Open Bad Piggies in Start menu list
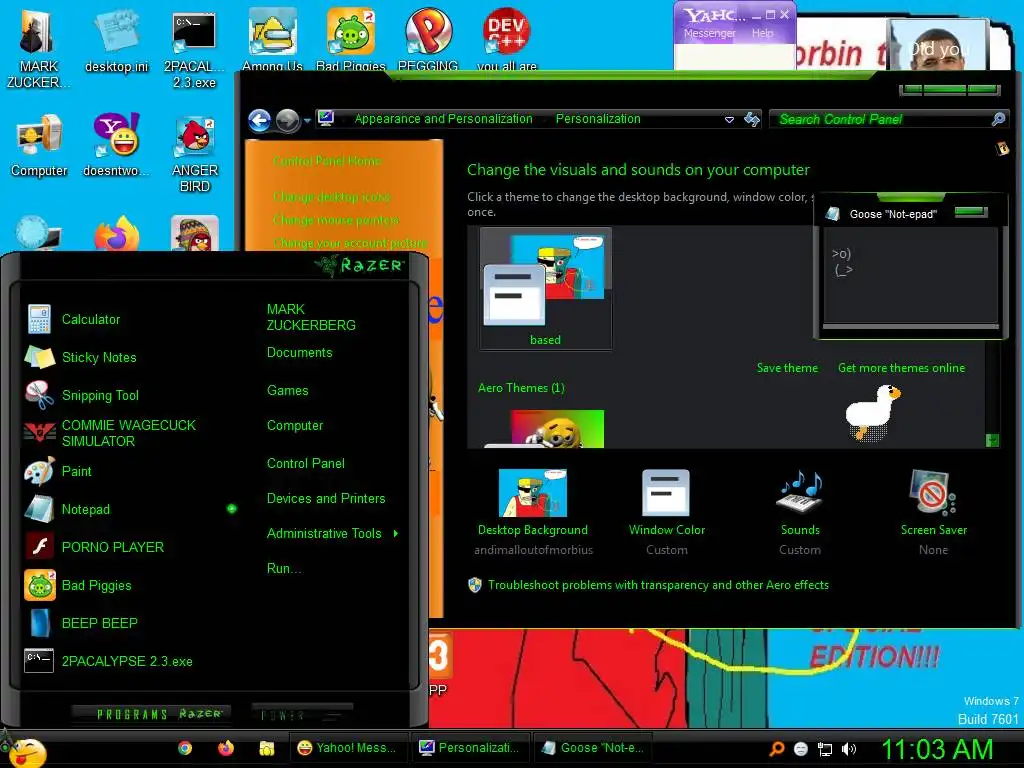The height and width of the screenshot is (768, 1024). (97, 585)
